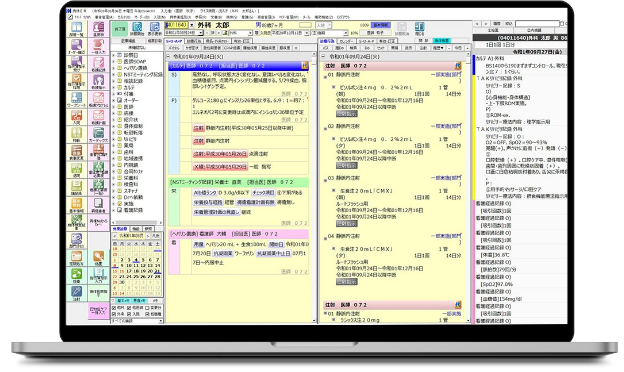Viewport: 624px width, 372px height.
Task: Click the 入院 admission icon in sidebar
Action: pos(76,117)
